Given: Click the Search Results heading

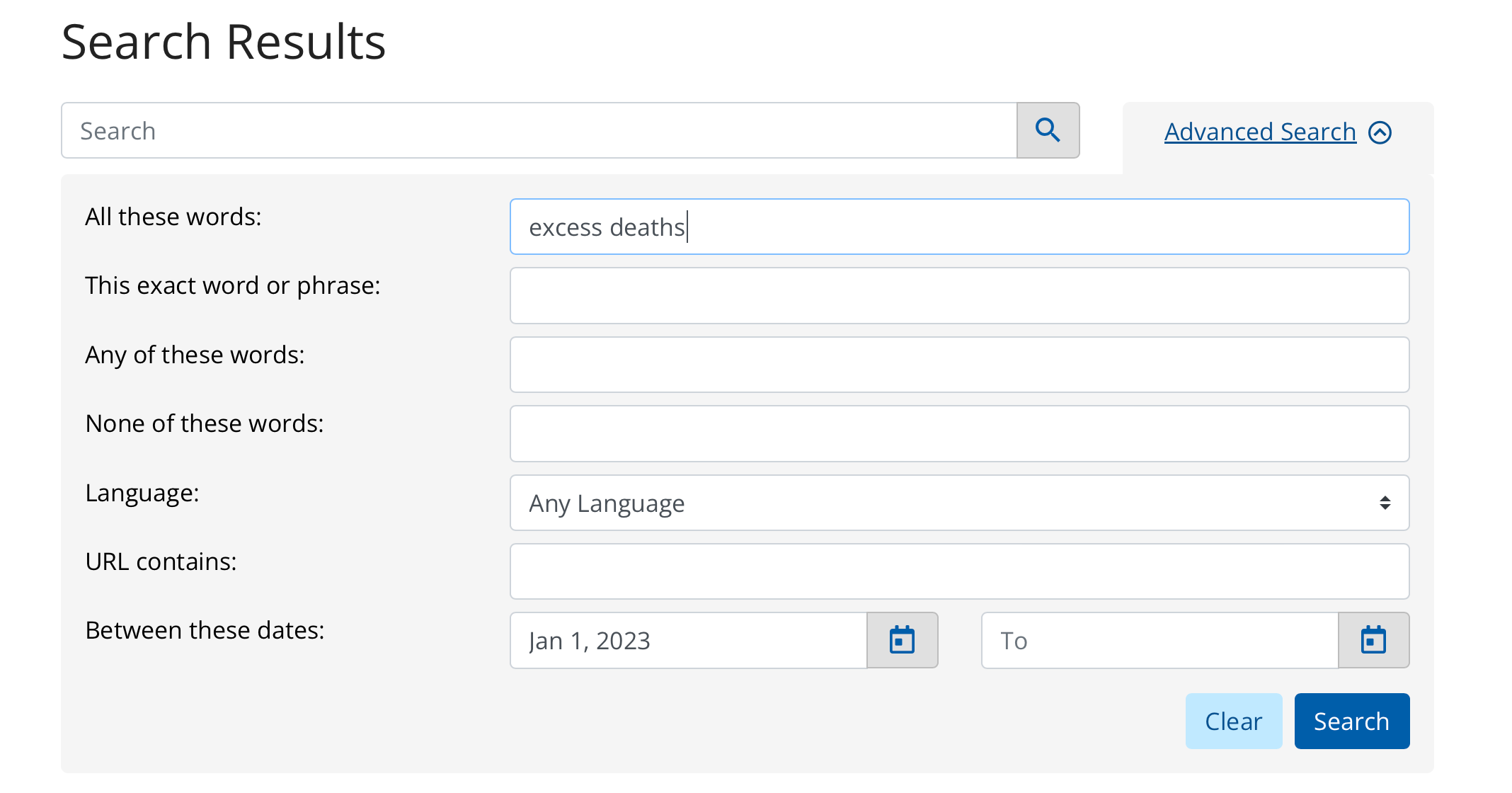Looking at the screenshot, I should click(x=224, y=42).
